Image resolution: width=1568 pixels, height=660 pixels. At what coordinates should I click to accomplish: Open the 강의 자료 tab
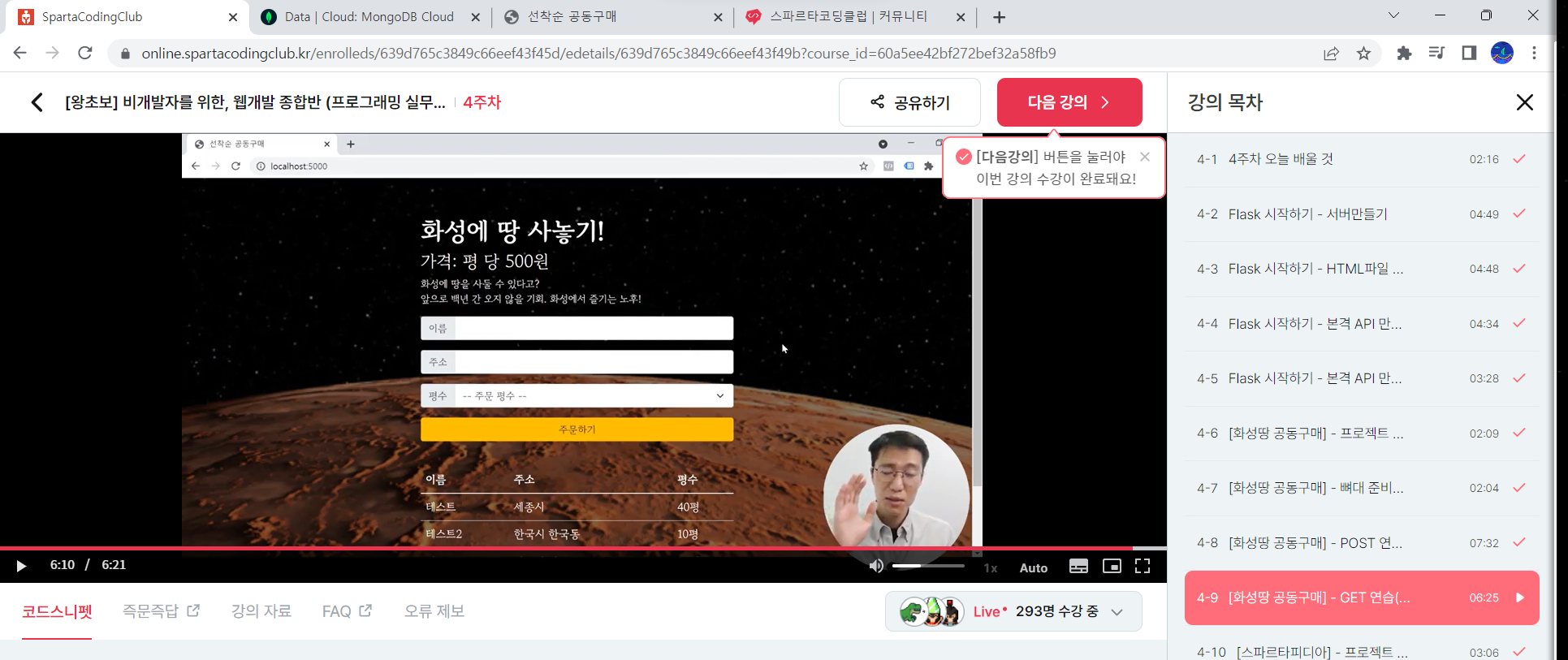[261, 610]
